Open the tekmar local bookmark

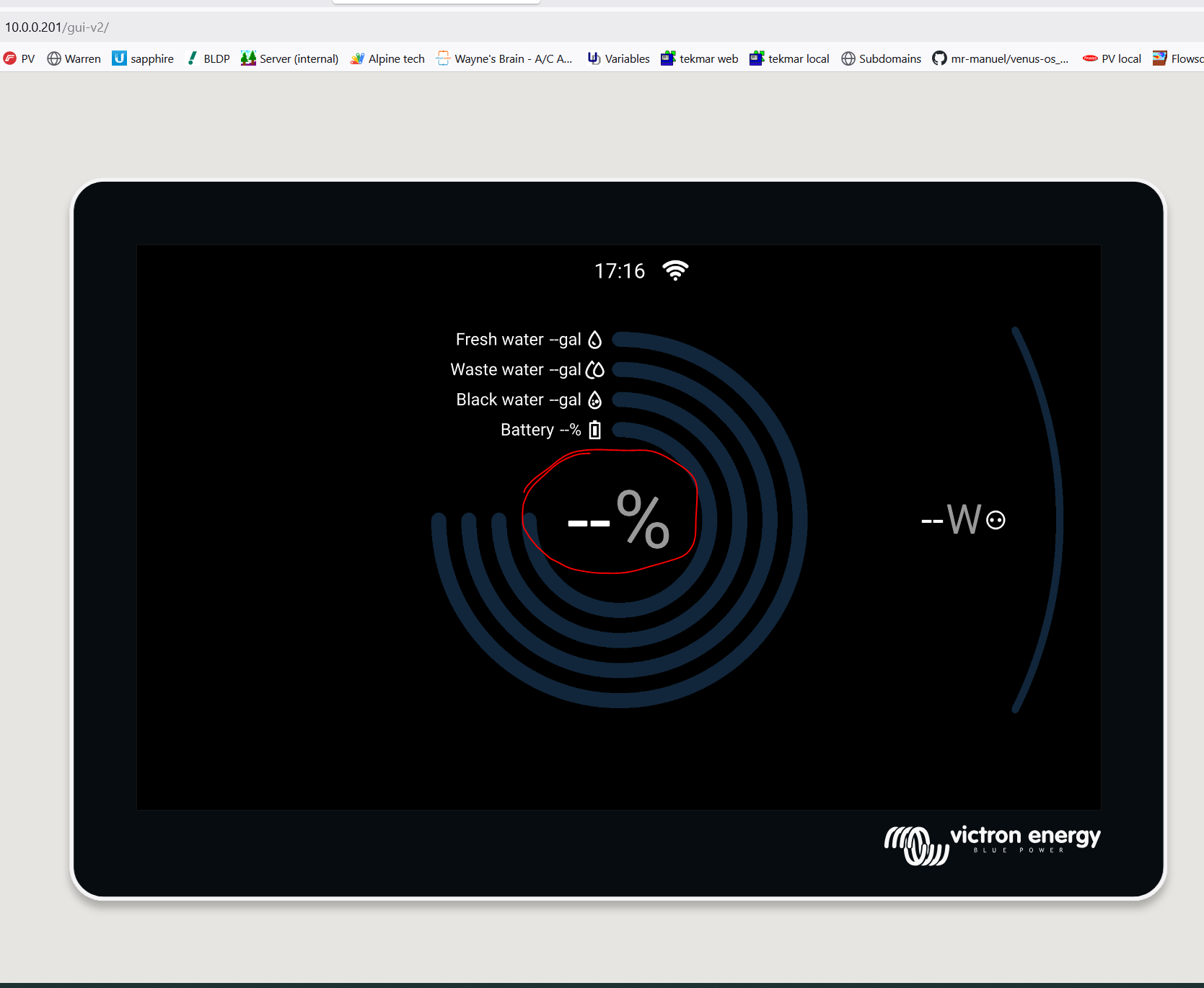789,58
